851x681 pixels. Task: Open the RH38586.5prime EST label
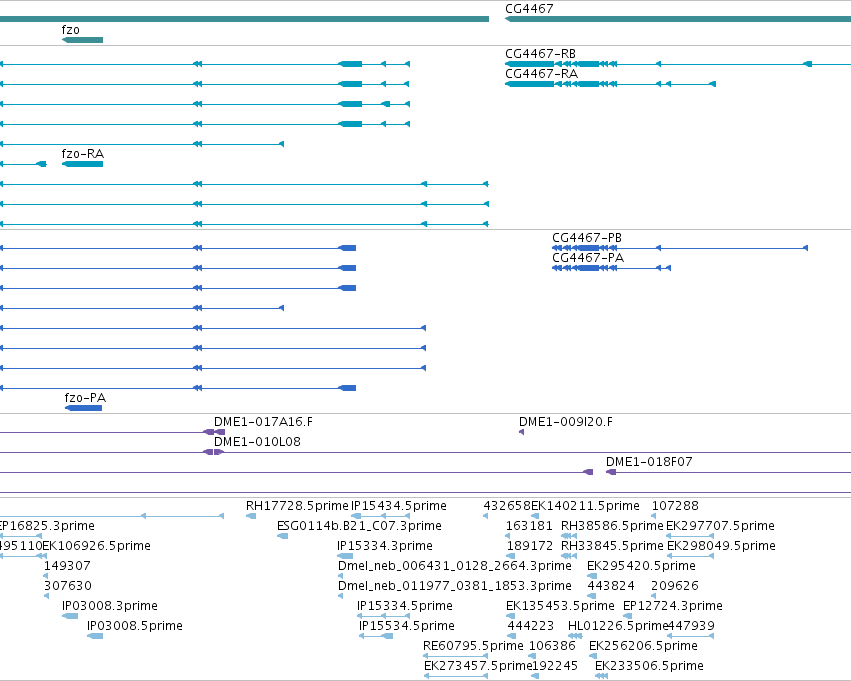pyautogui.click(x=612, y=526)
